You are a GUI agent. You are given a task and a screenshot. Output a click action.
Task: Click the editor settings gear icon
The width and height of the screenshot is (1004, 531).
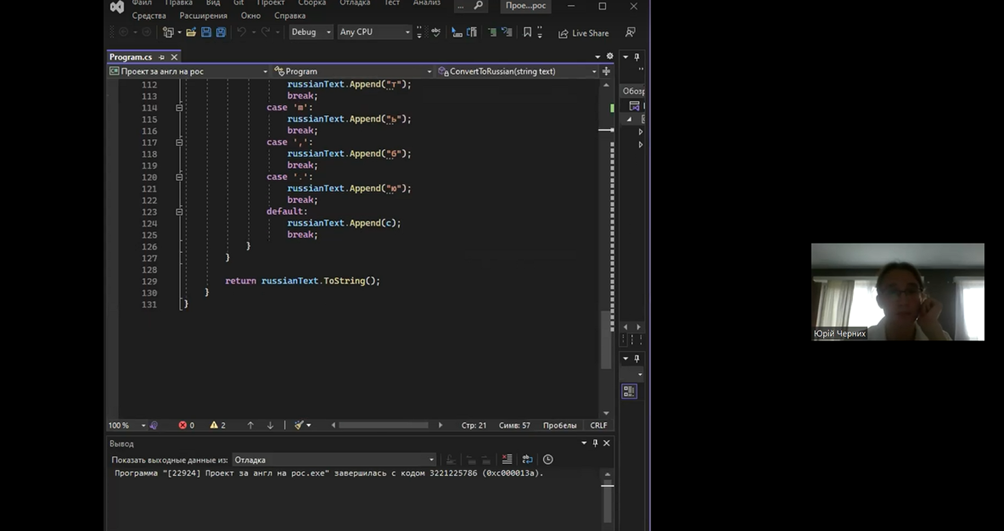pos(610,56)
